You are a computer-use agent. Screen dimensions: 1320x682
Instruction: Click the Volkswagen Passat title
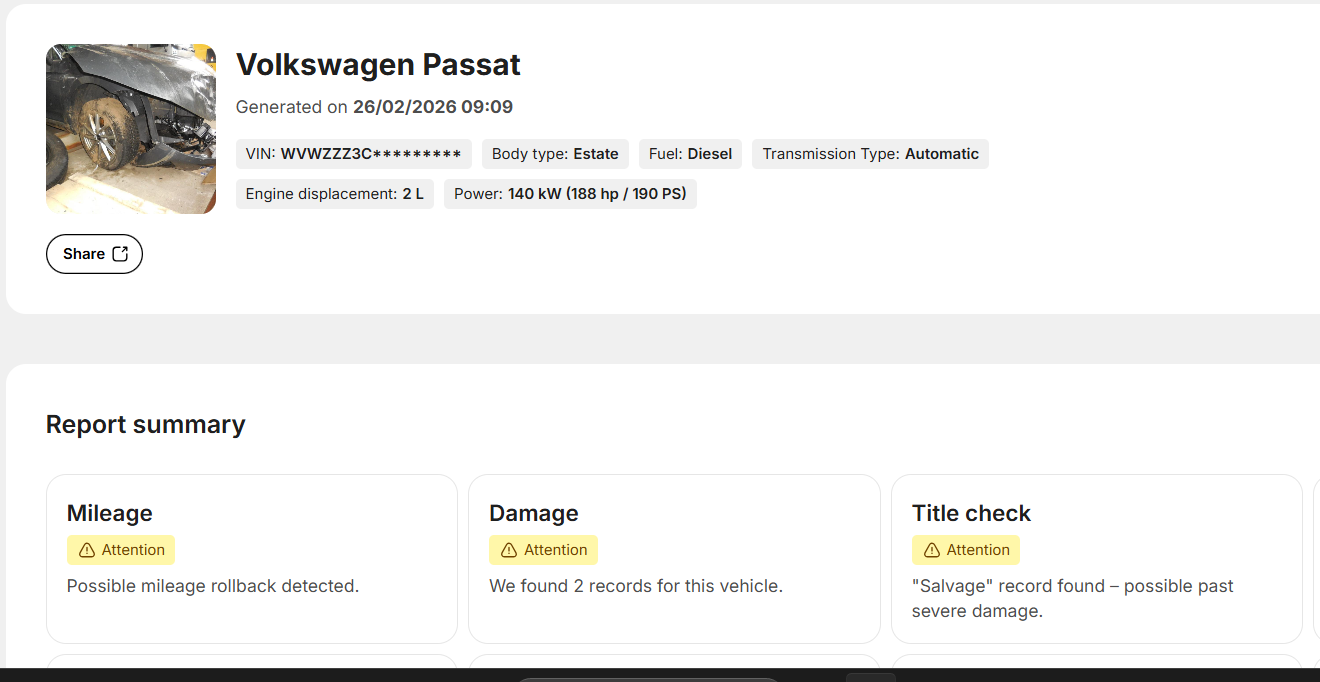(x=378, y=65)
